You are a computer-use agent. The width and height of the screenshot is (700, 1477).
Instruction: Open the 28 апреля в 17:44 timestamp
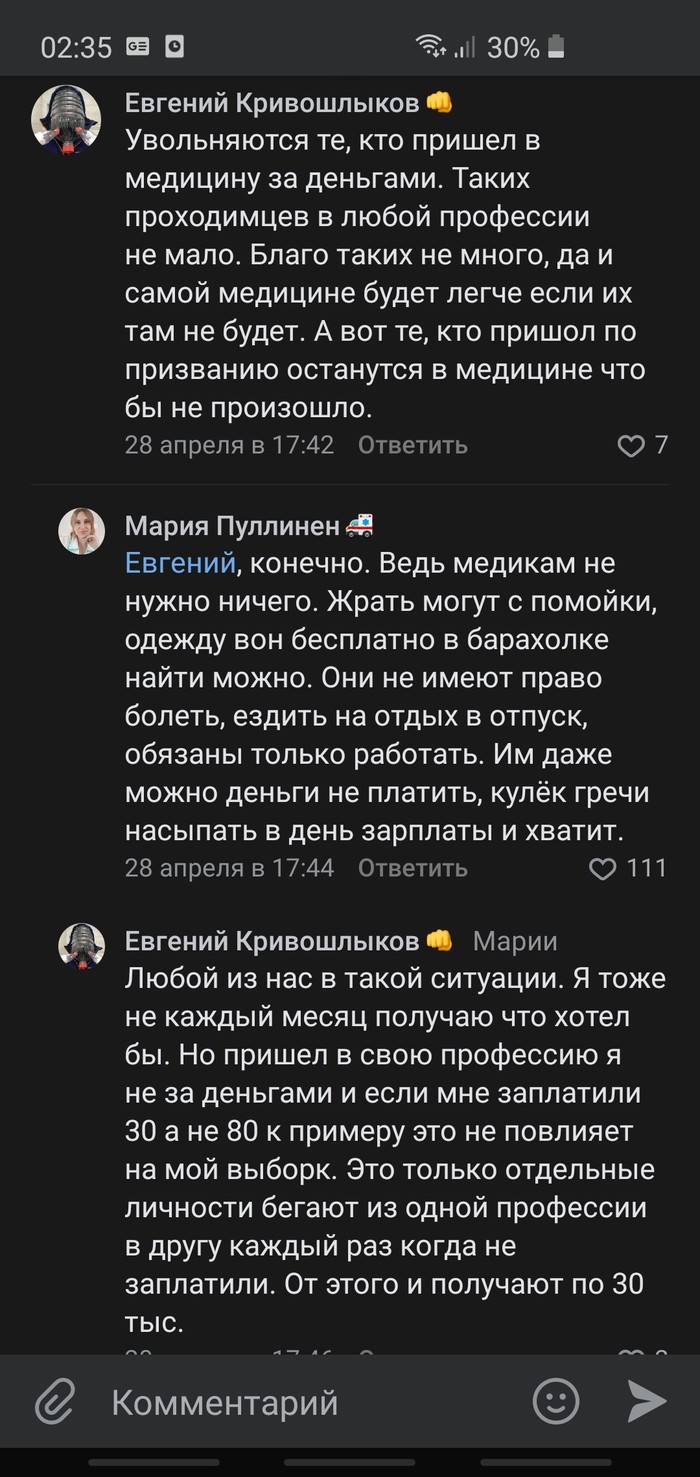(x=229, y=868)
